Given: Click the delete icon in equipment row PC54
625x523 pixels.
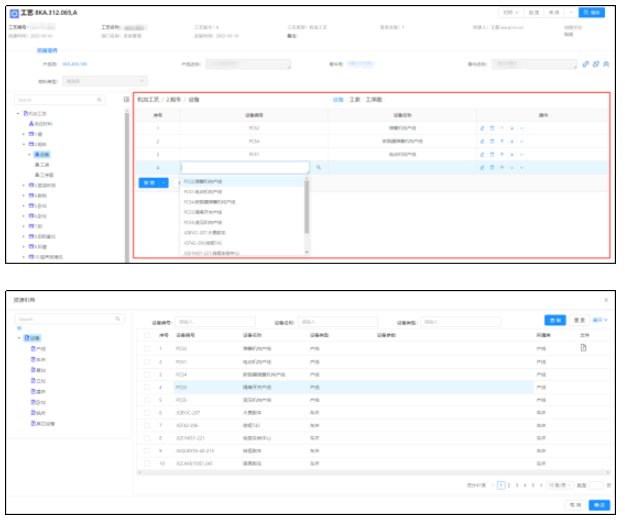Looking at the screenshot, I should [492, 142].
